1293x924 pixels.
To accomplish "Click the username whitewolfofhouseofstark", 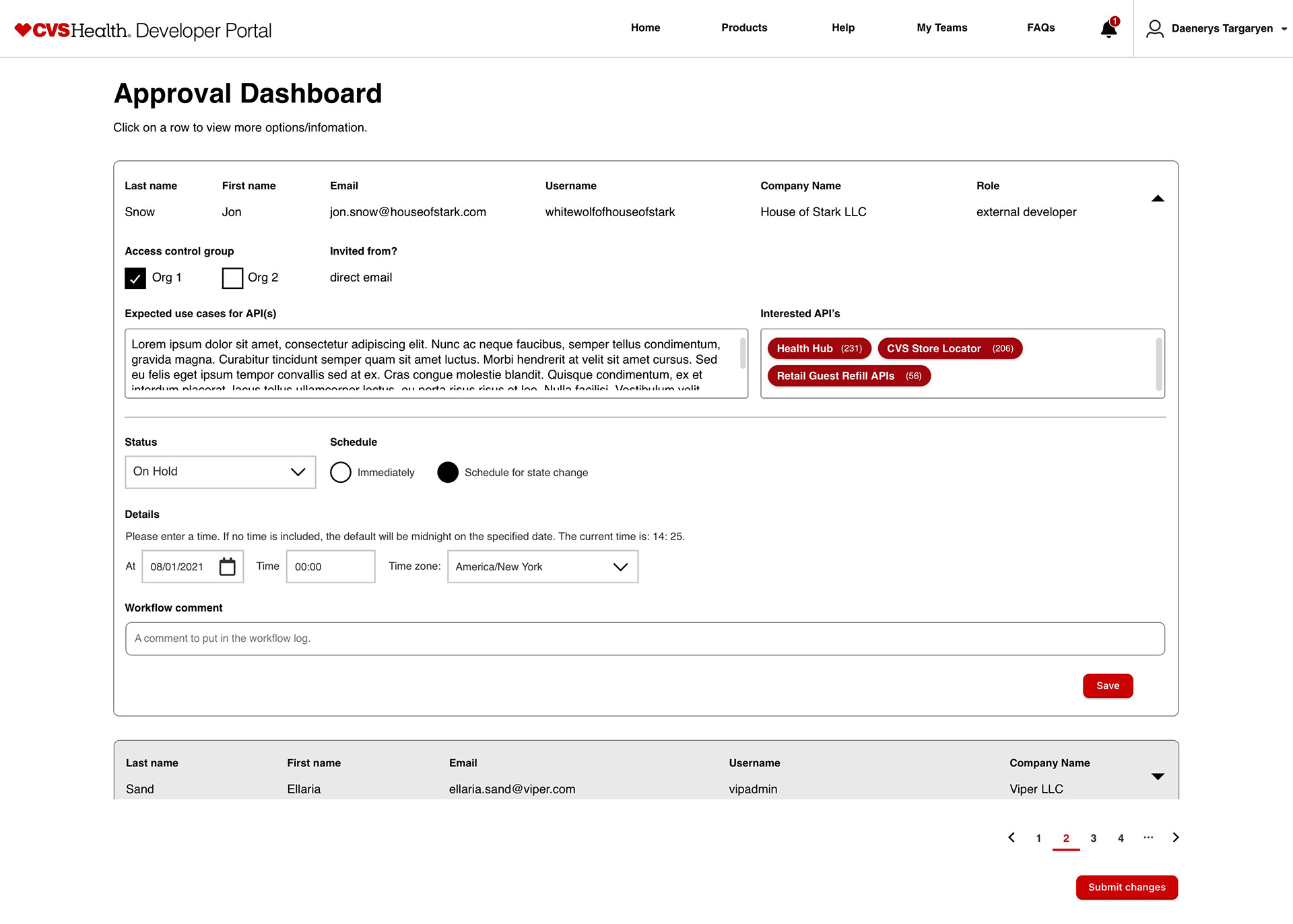I will tap(609, 212).
